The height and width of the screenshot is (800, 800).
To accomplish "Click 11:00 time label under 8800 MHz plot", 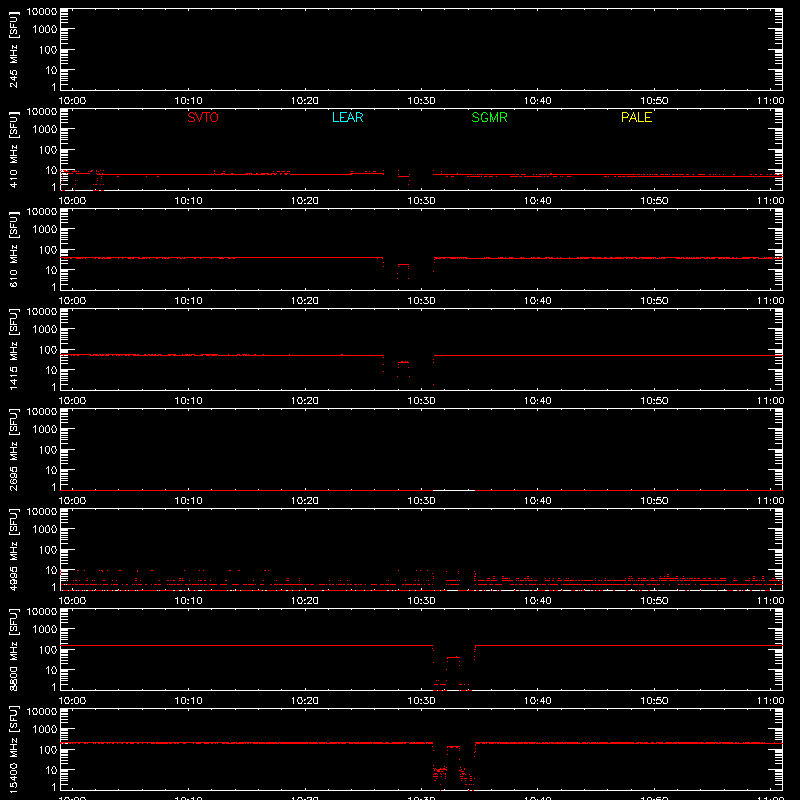I will point(770,701).
